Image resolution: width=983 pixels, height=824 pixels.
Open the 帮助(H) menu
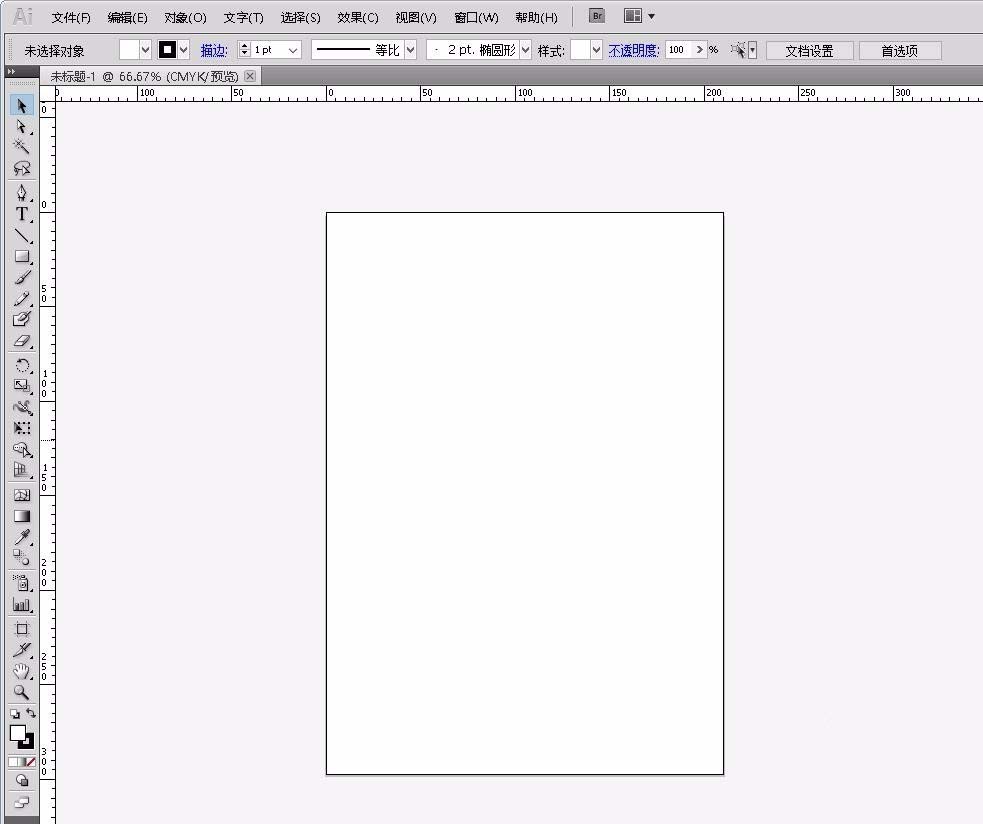(x=536, y=18)
